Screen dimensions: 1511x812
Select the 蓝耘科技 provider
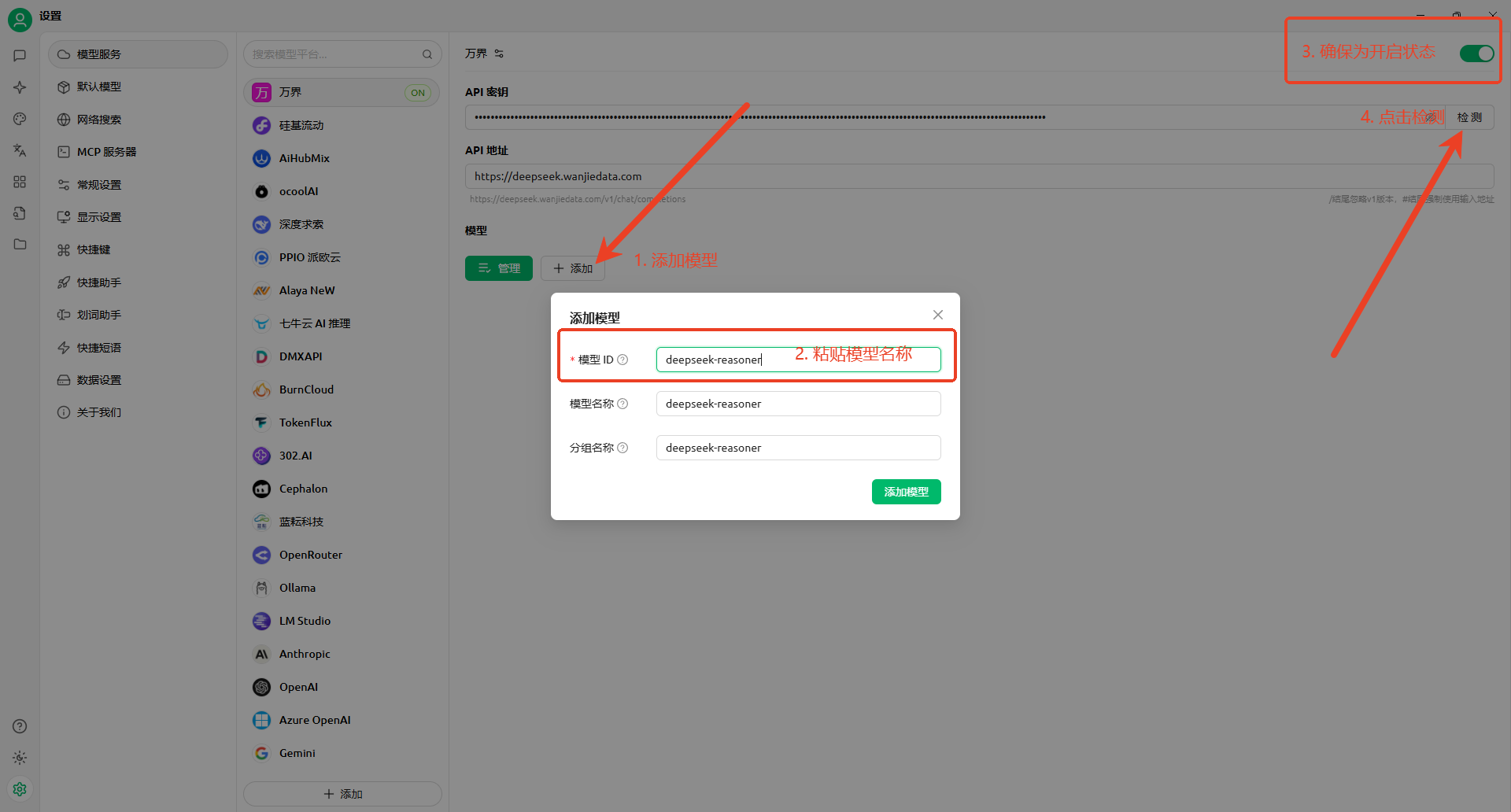point(342,522)
